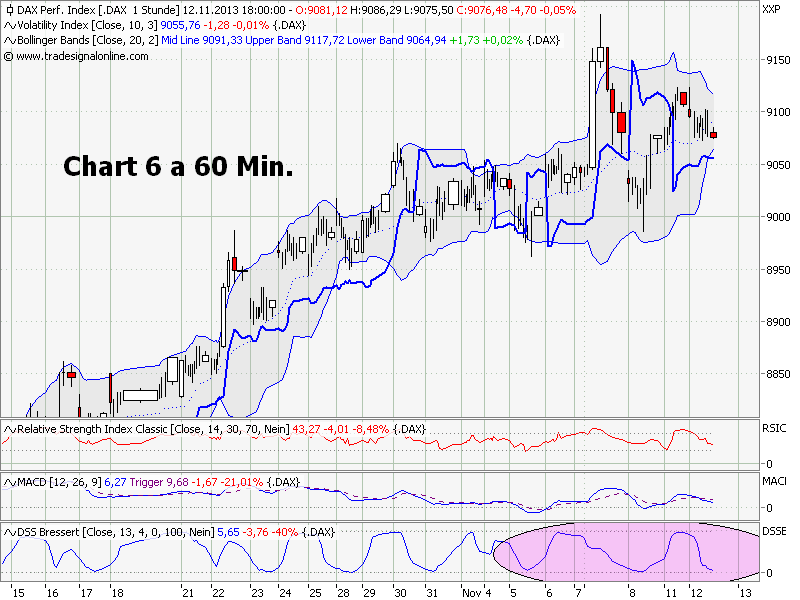Click the DAX Perf. Index chart icon

tap(9, 9)
